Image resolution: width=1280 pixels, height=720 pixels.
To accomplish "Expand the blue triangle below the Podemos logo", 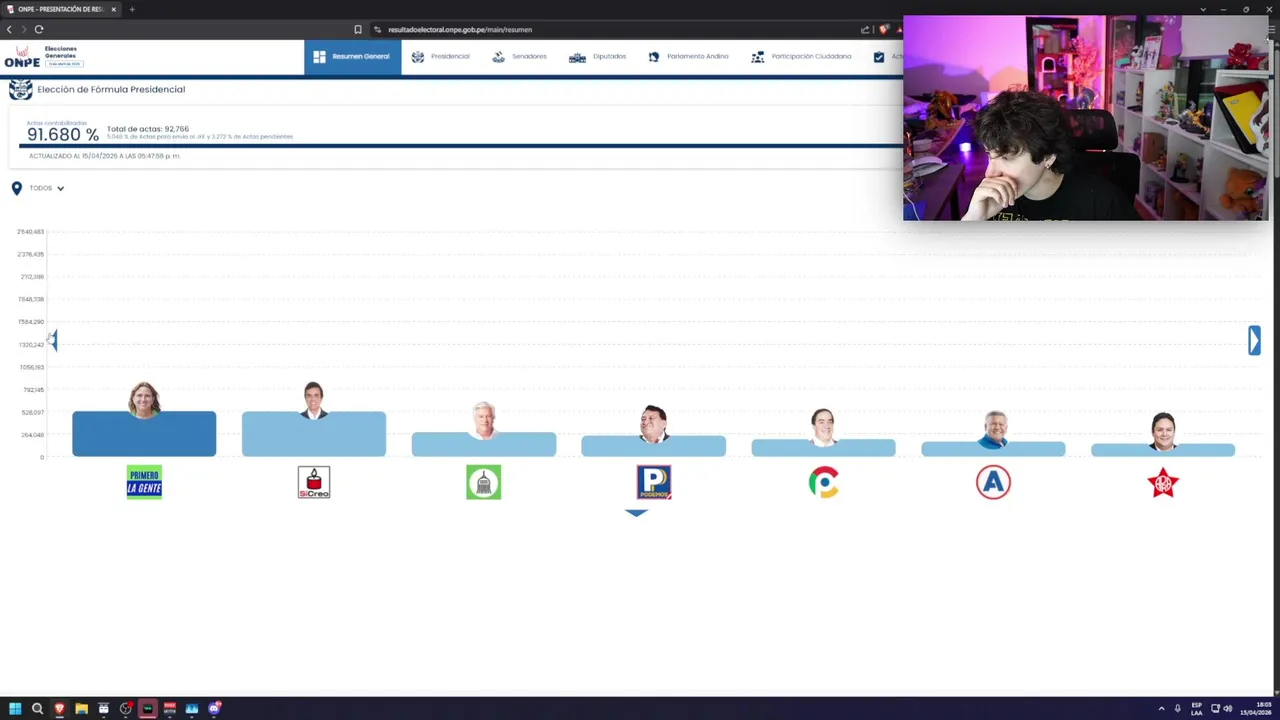I will pos(636,513).
